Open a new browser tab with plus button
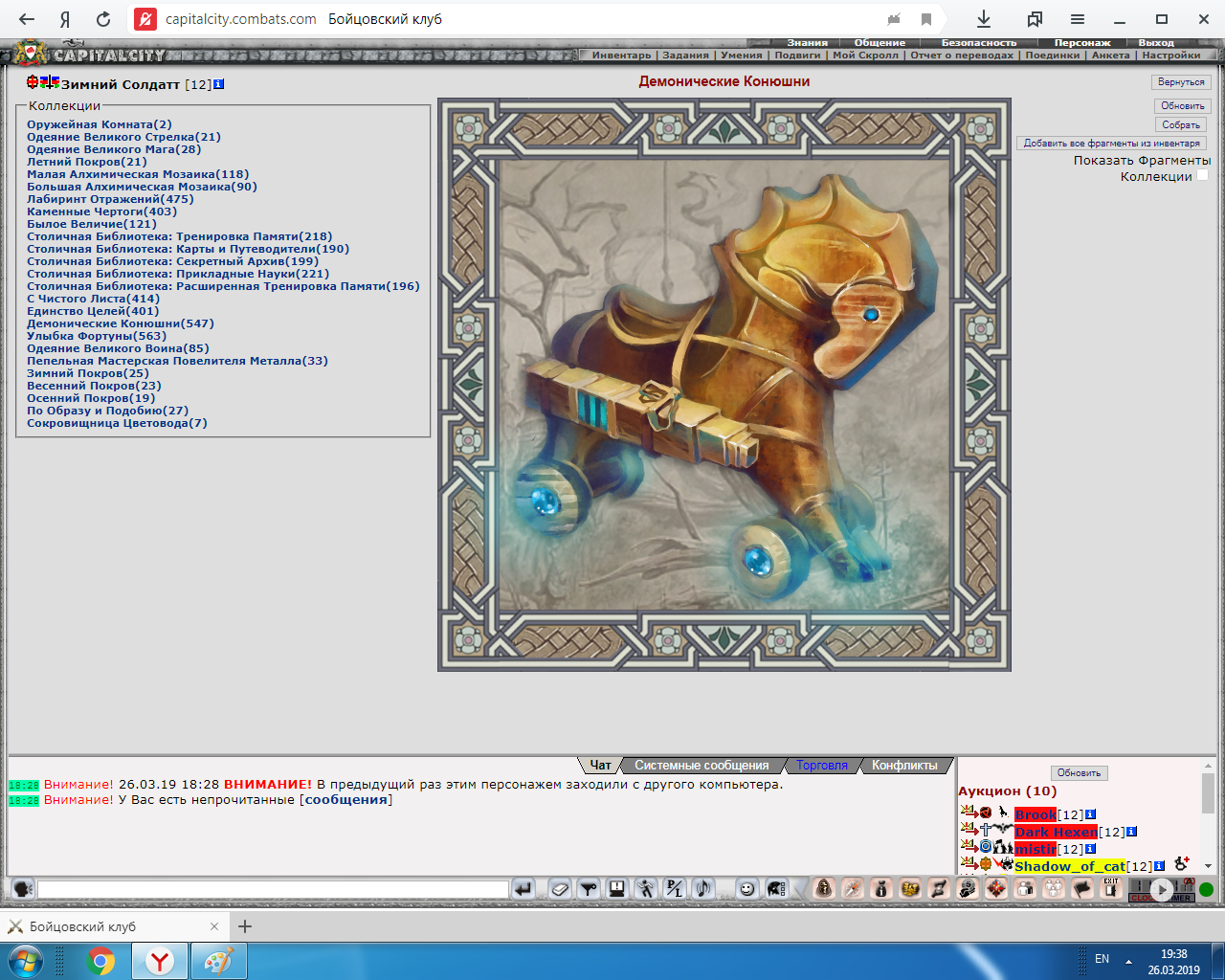1225x980 pixels. pos(245,926)
